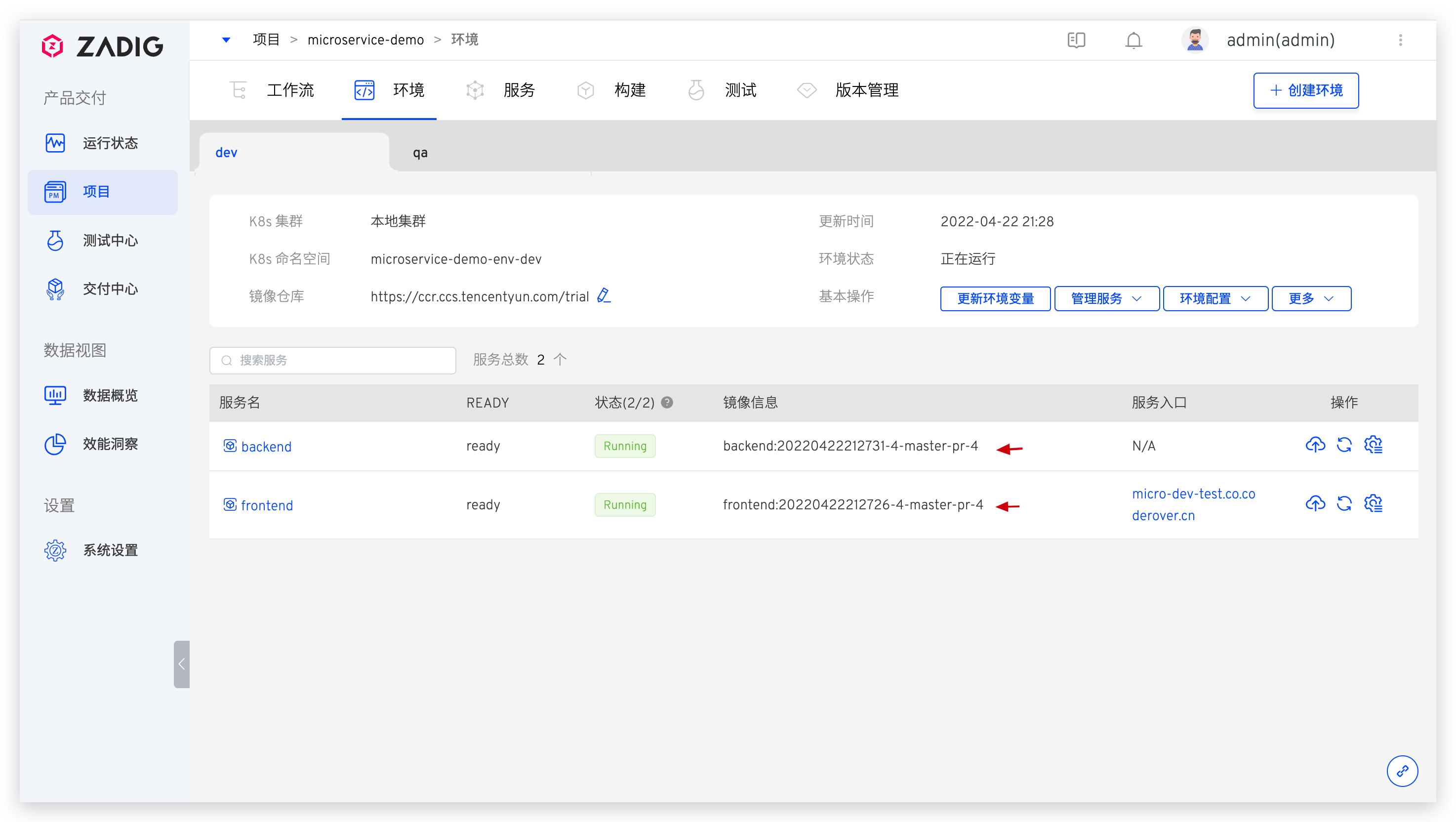Expand the 环境配置 dropdown
The image size is (1456, 822).
[x=1215, y=298]
